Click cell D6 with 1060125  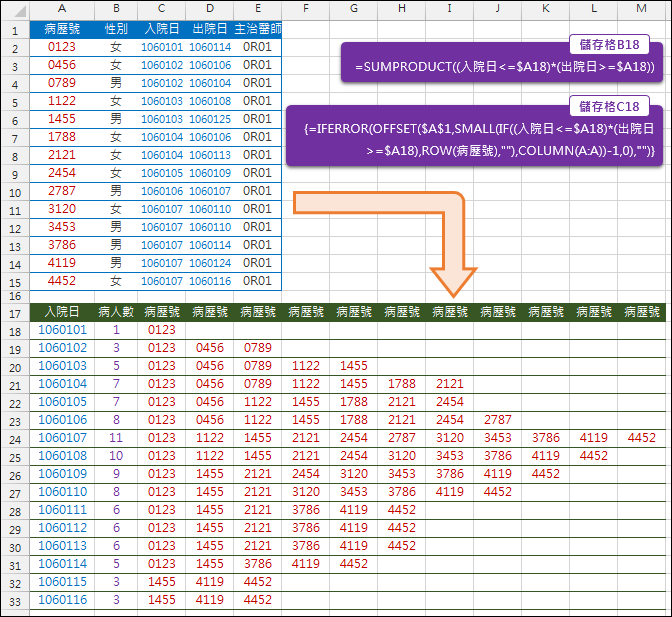[210, 119]
